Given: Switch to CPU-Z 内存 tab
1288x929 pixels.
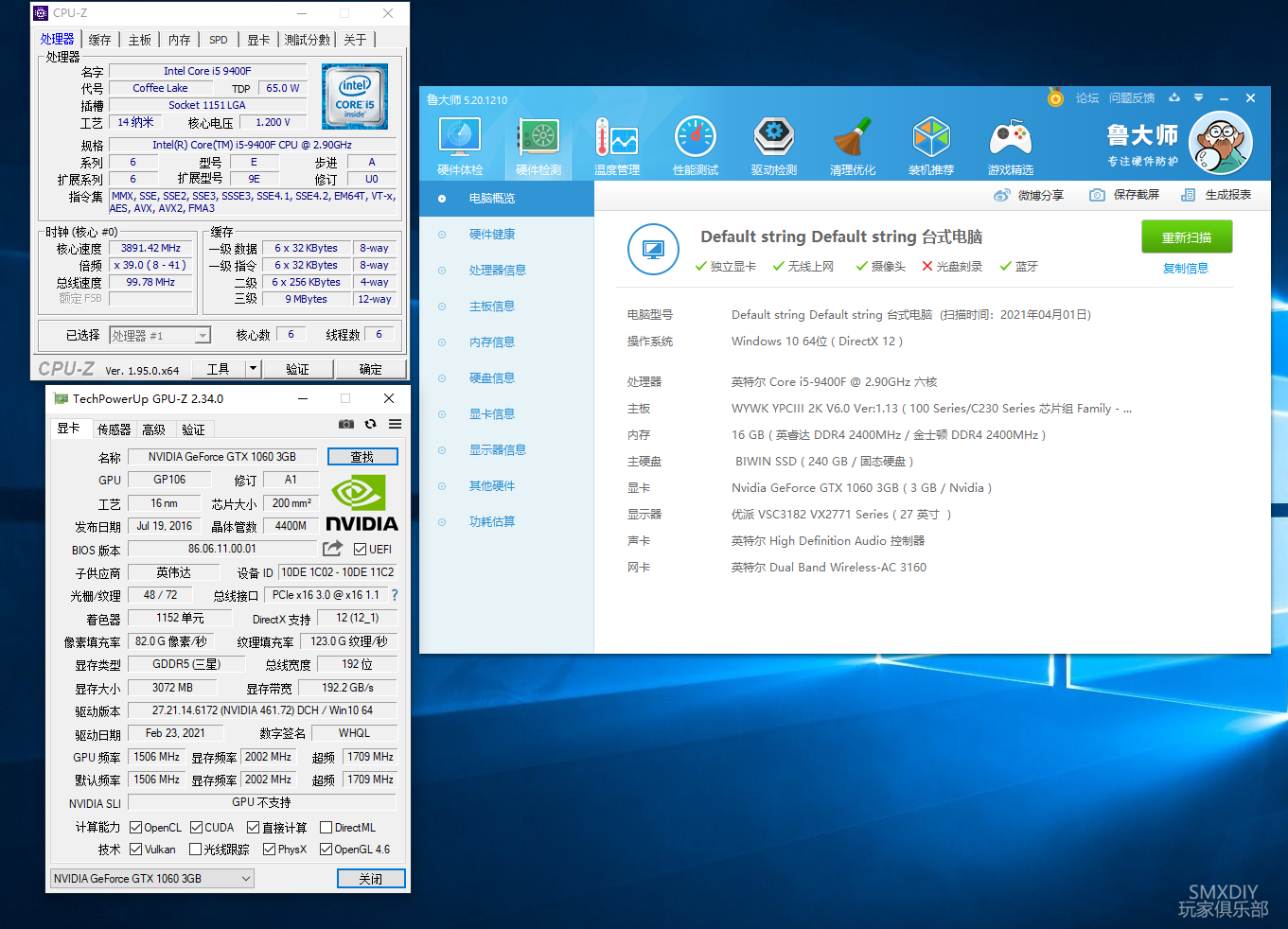Looking at the screenshot, I should 179,40.
